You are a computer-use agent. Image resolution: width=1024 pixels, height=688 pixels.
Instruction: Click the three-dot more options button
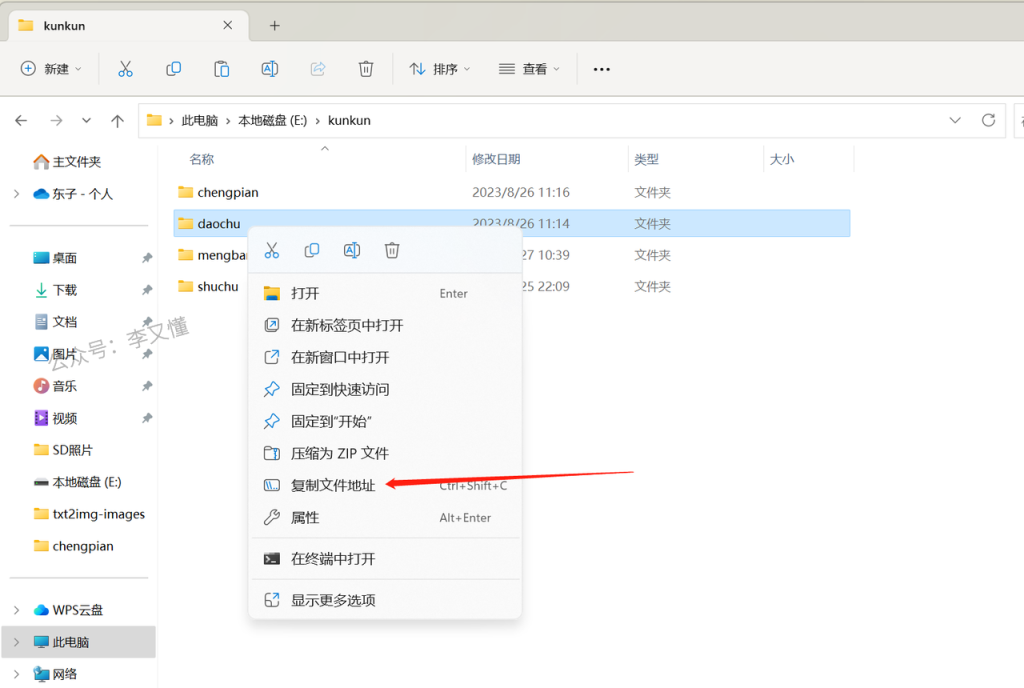(x=601, y=69)
